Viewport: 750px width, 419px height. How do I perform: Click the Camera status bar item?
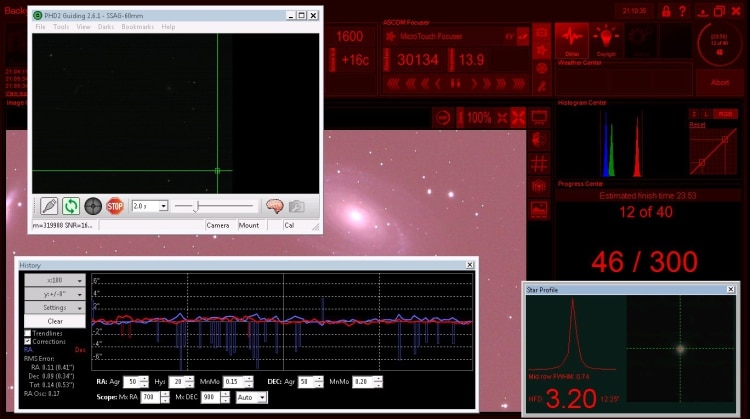218,225
